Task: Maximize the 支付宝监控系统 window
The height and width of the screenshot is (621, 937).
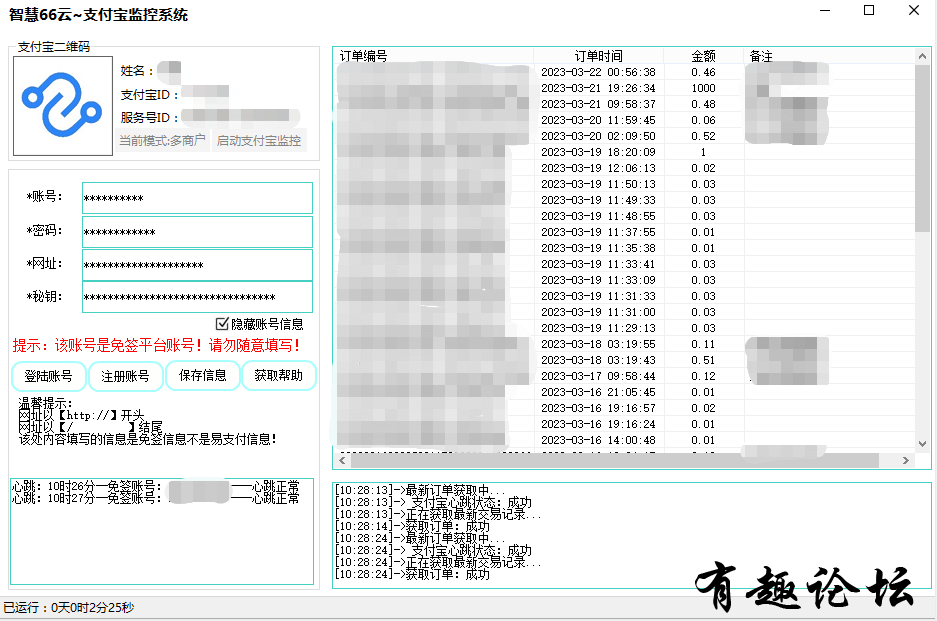Action: [869, 11]
